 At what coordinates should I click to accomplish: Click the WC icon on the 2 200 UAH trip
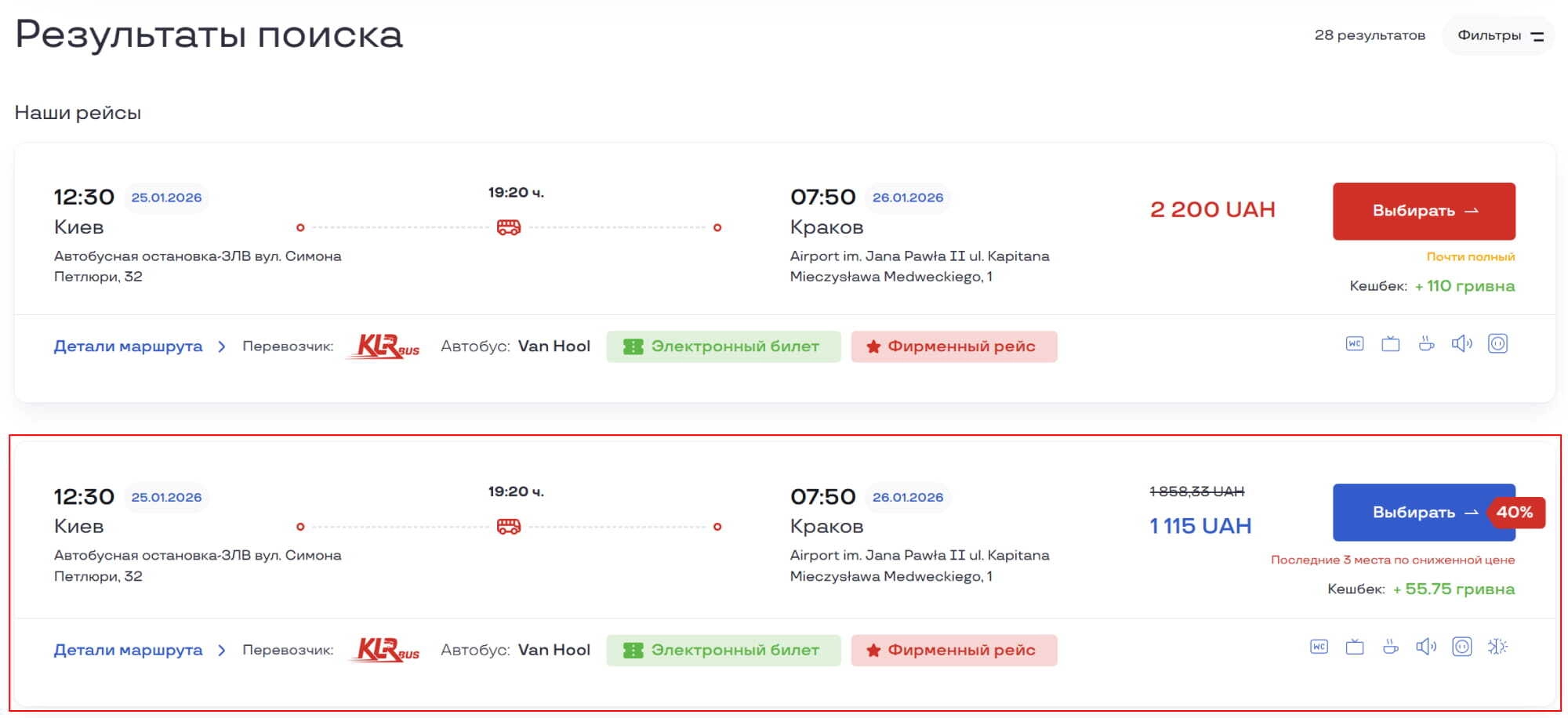coord(1355,343)
